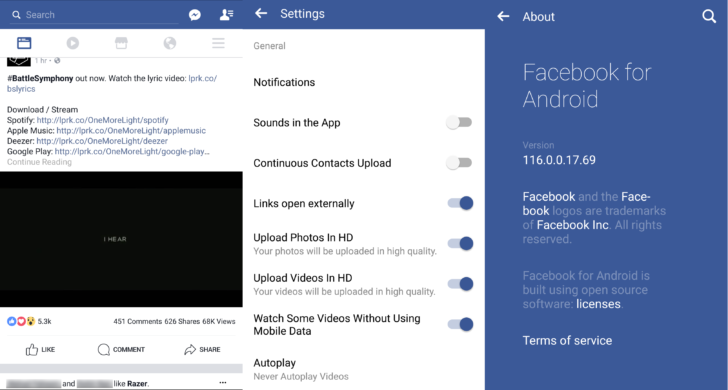Viewport: 728px width, 390px height.
Task: Click the search magnifier in the feed header
Action: pyautogui.click(x=16, y=15)
